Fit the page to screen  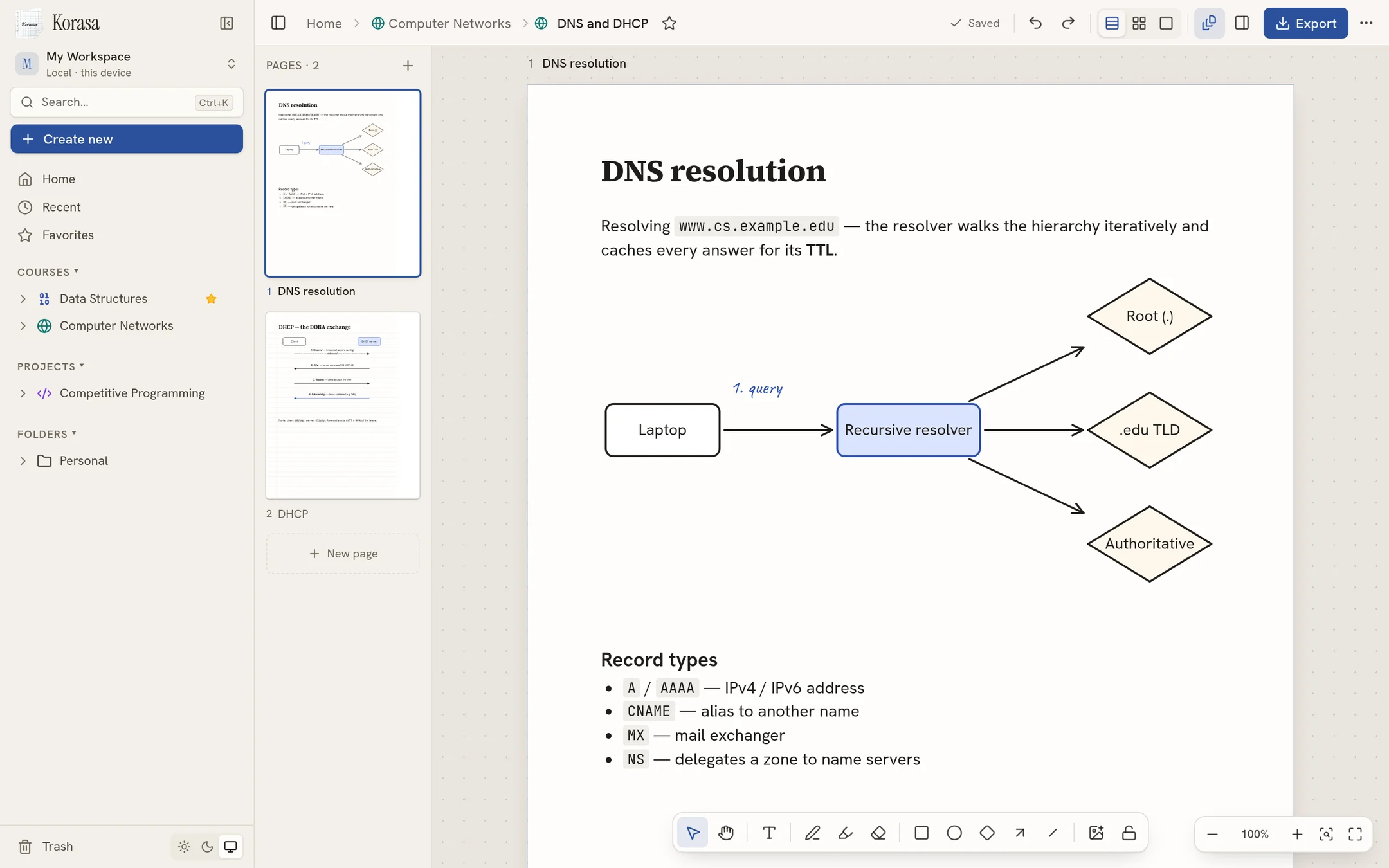(1326, 834)
